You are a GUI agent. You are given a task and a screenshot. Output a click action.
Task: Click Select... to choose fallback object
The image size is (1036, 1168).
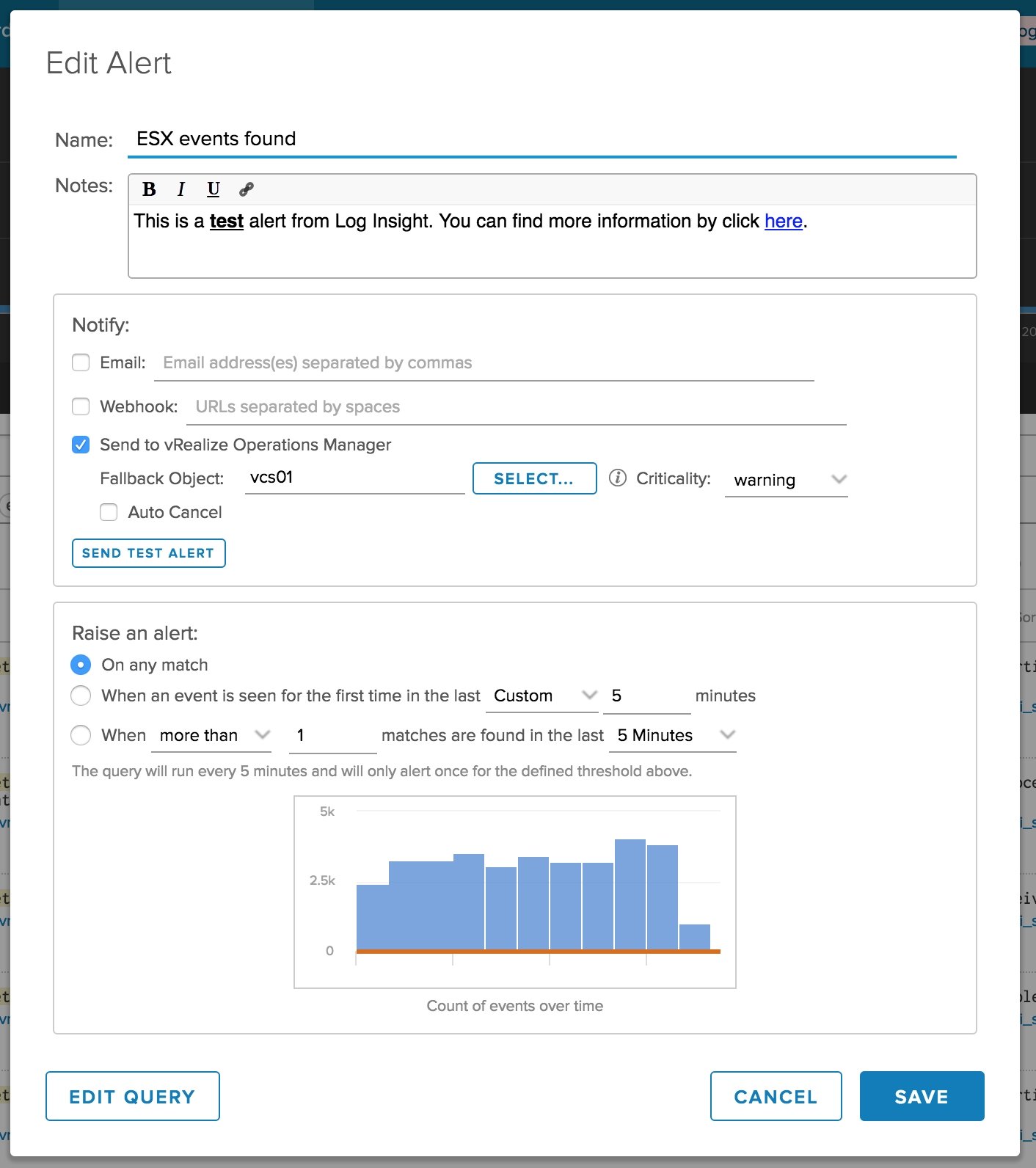coord(534,478)
